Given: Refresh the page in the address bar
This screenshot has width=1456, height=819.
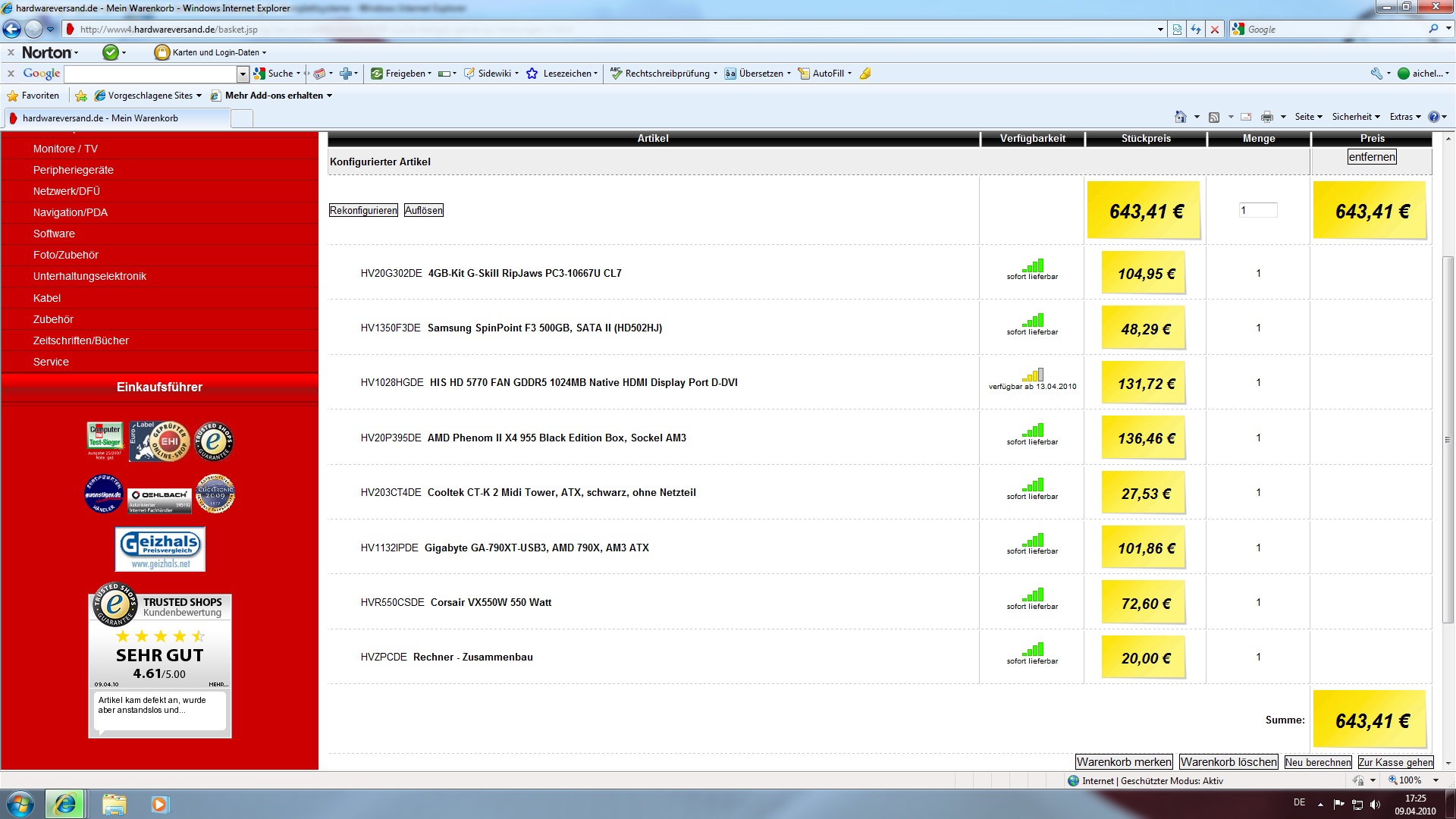Looking at the screenshot, I should tap(1196, 30).
